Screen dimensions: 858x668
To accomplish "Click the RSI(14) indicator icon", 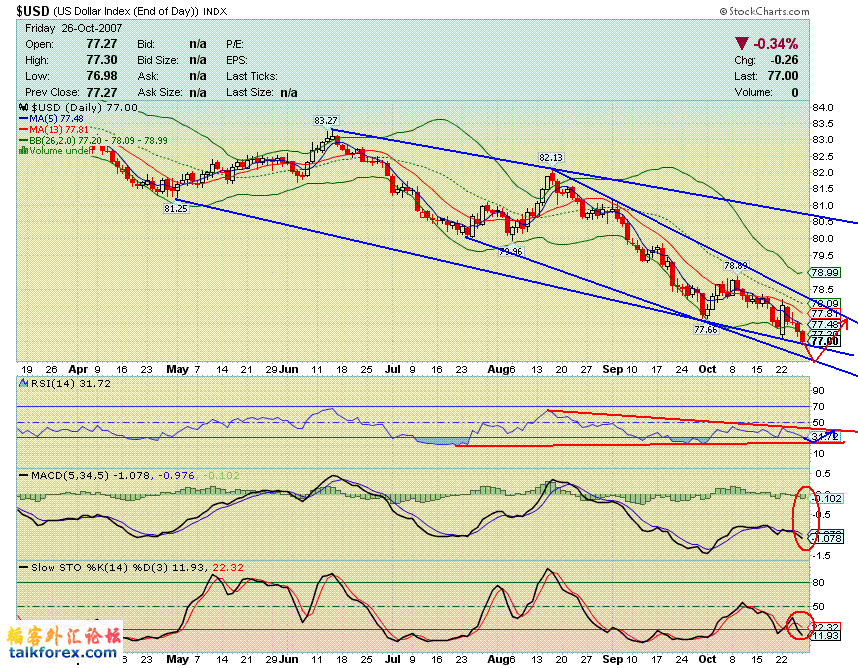I will (x=24, y=384).
